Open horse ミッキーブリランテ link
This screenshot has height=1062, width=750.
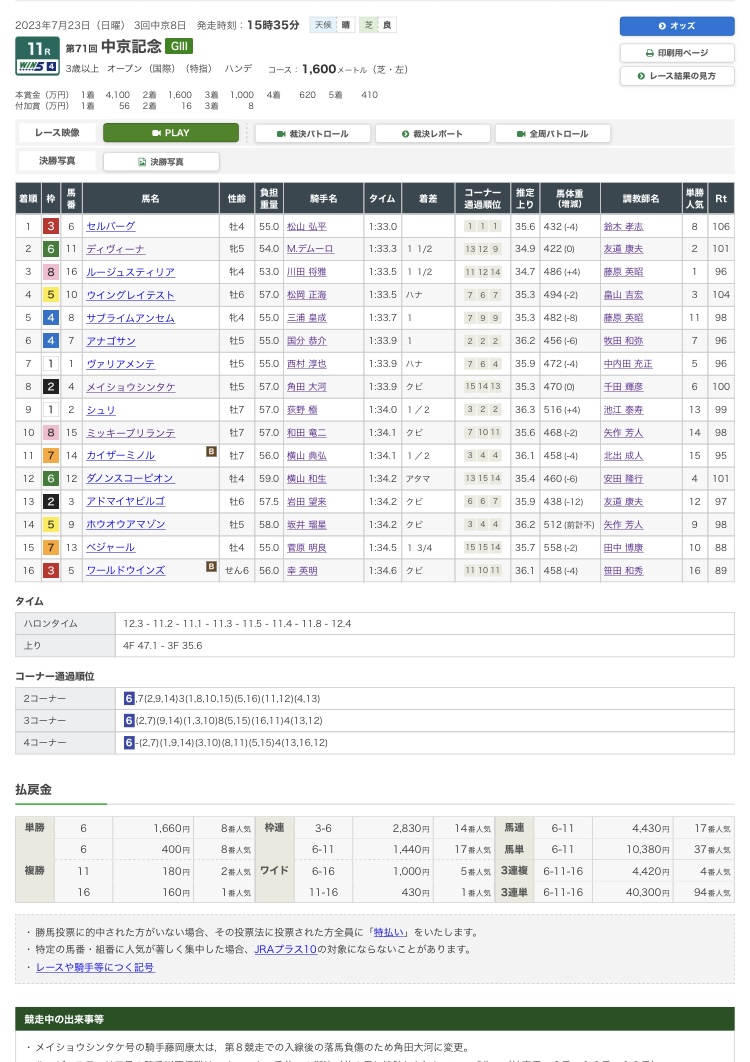pyautogui.click(x=130, y=433)
